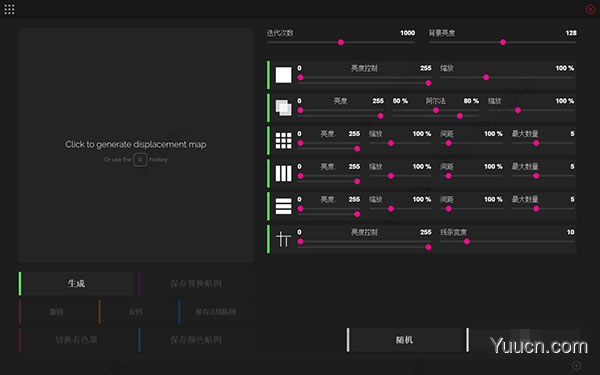Screen dimensions: 600x375
Task: Click the 亮度控制 minimum handle in crossing lines row
Action: point(300,242)
